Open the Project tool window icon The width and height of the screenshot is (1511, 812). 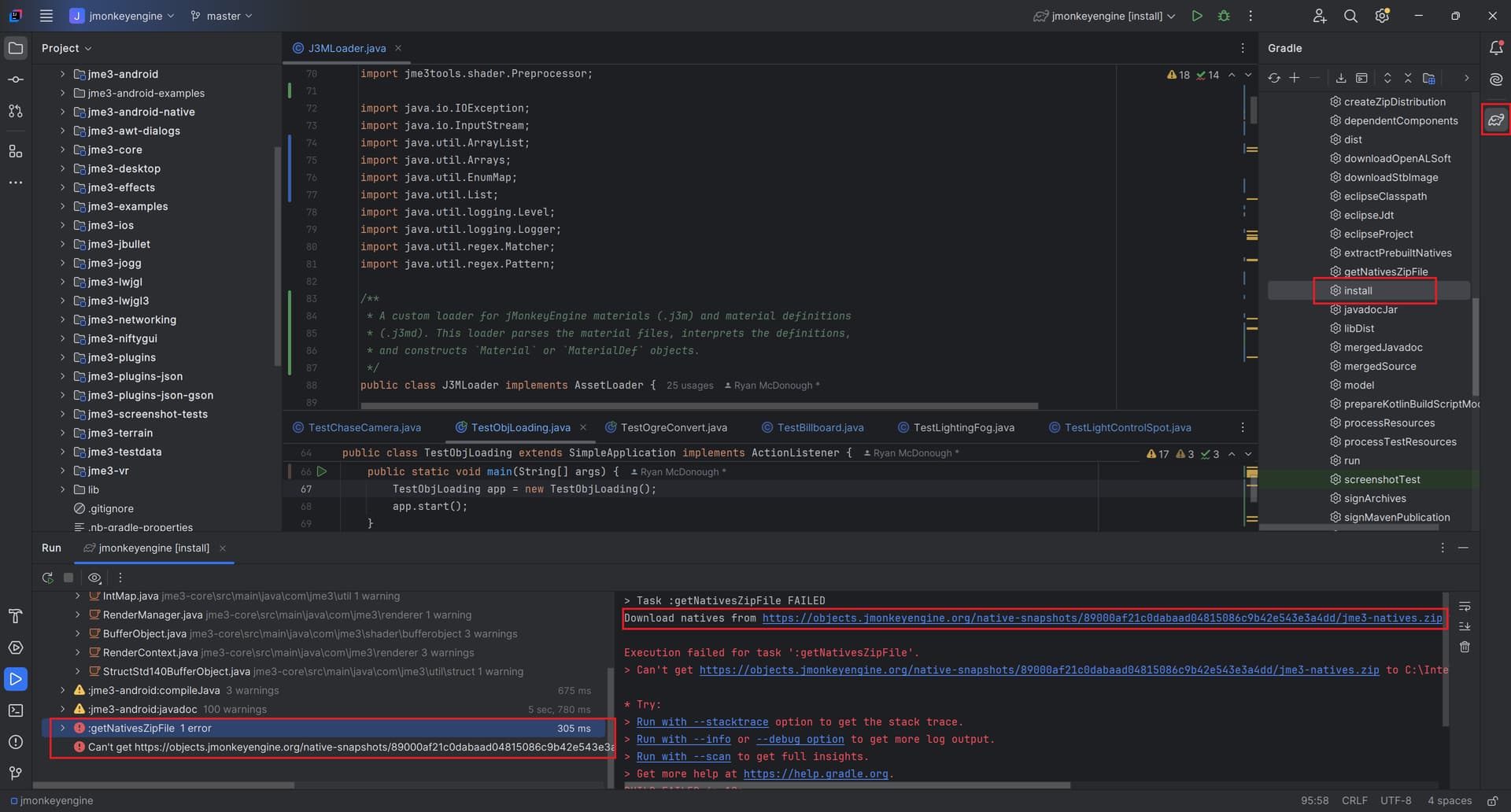pyautogui.click(x=16, y=48)
